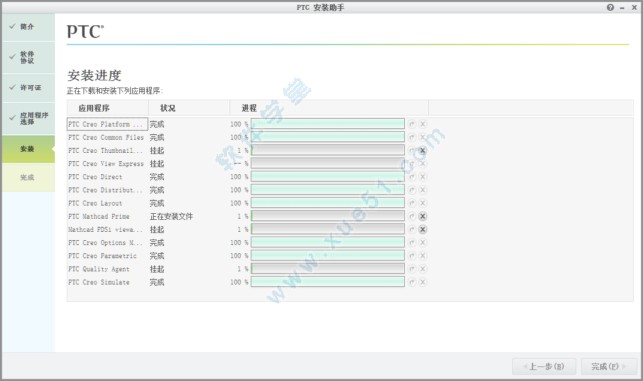Click the 完成 finish button
643x381 pixels.
tap(609, 366)
